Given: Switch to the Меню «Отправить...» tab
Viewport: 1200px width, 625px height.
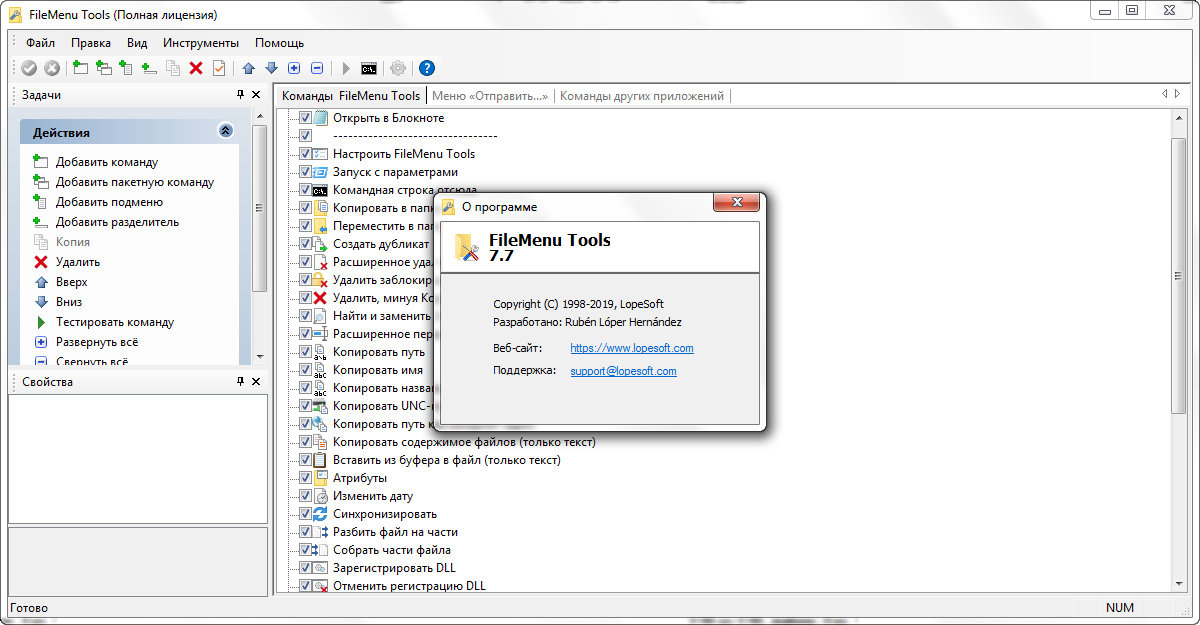Looking at the screenshot, I should point(490,96).
